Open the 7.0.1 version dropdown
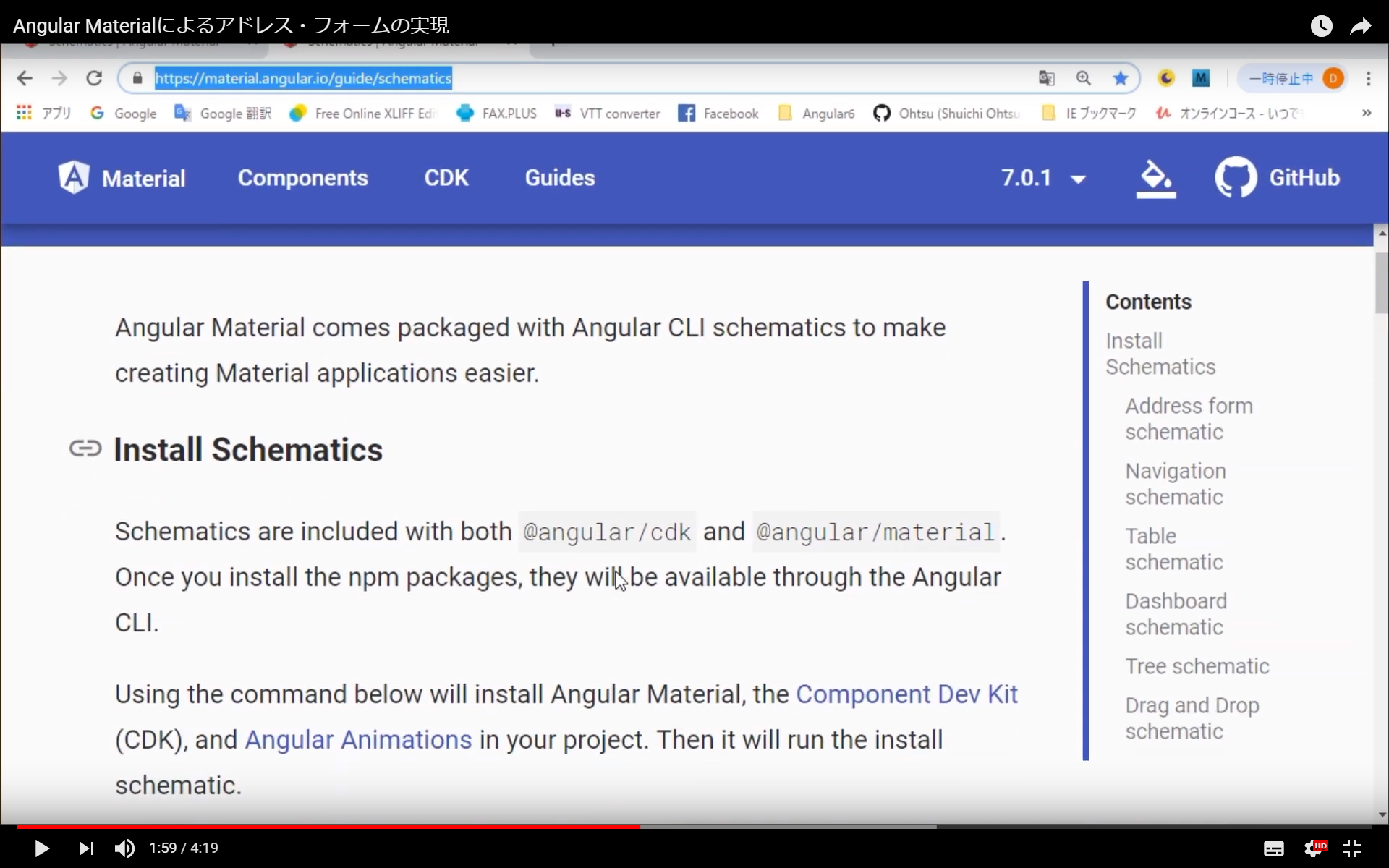The width and height of the screenshot is (1389, 868). click(x=1043, y=178)
